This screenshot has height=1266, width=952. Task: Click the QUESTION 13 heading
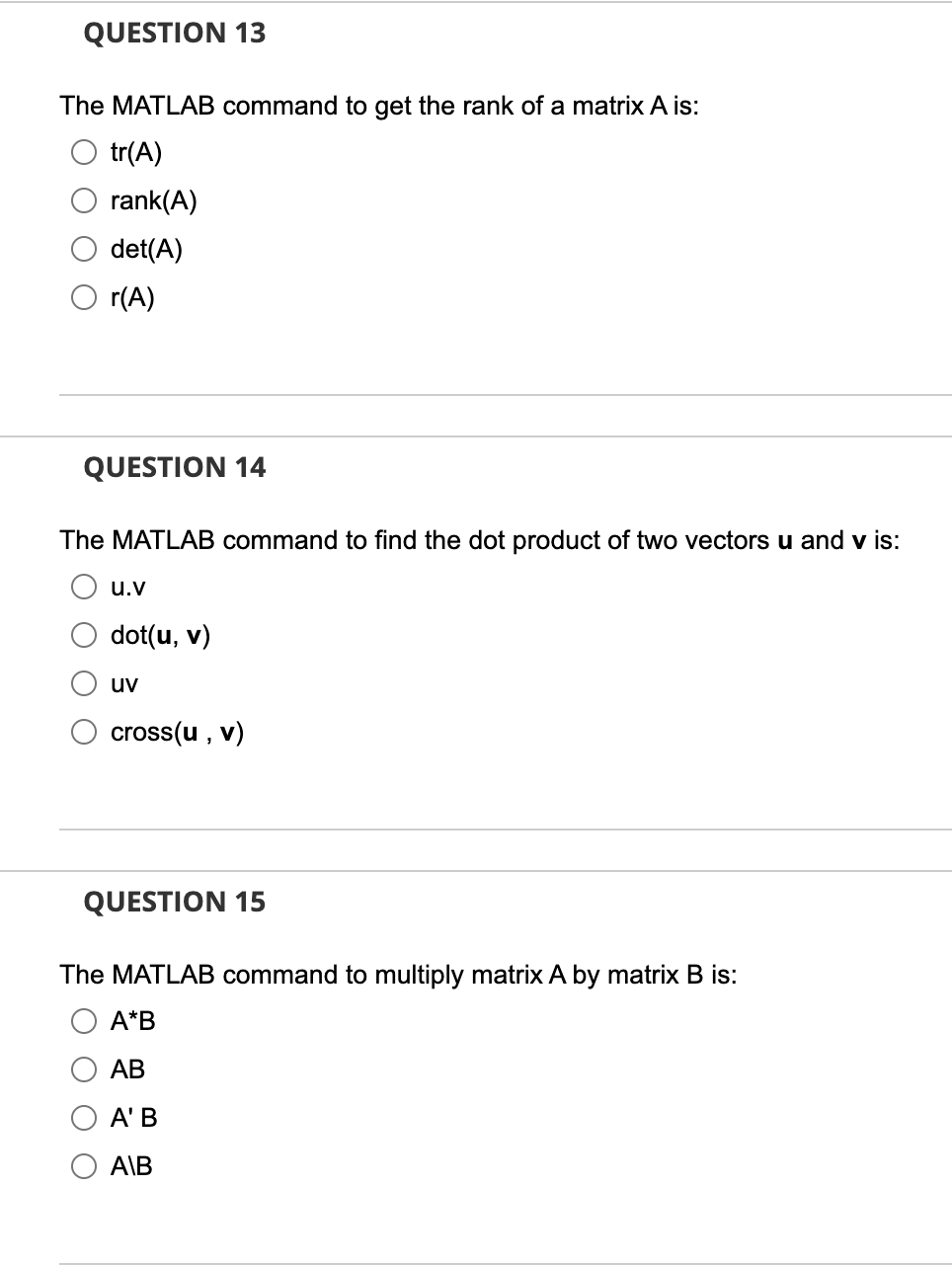pyautogui.click(x=174, y=33)
